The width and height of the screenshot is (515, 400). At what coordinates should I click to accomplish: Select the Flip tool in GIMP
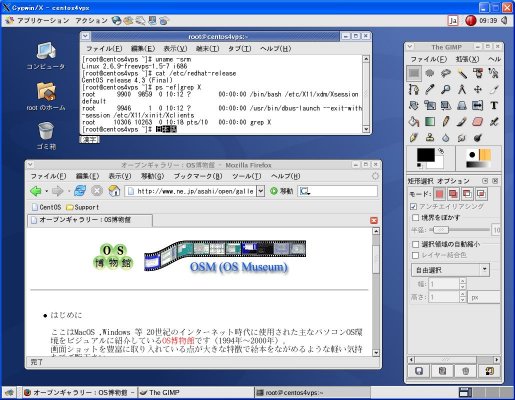tap(478, 106)
